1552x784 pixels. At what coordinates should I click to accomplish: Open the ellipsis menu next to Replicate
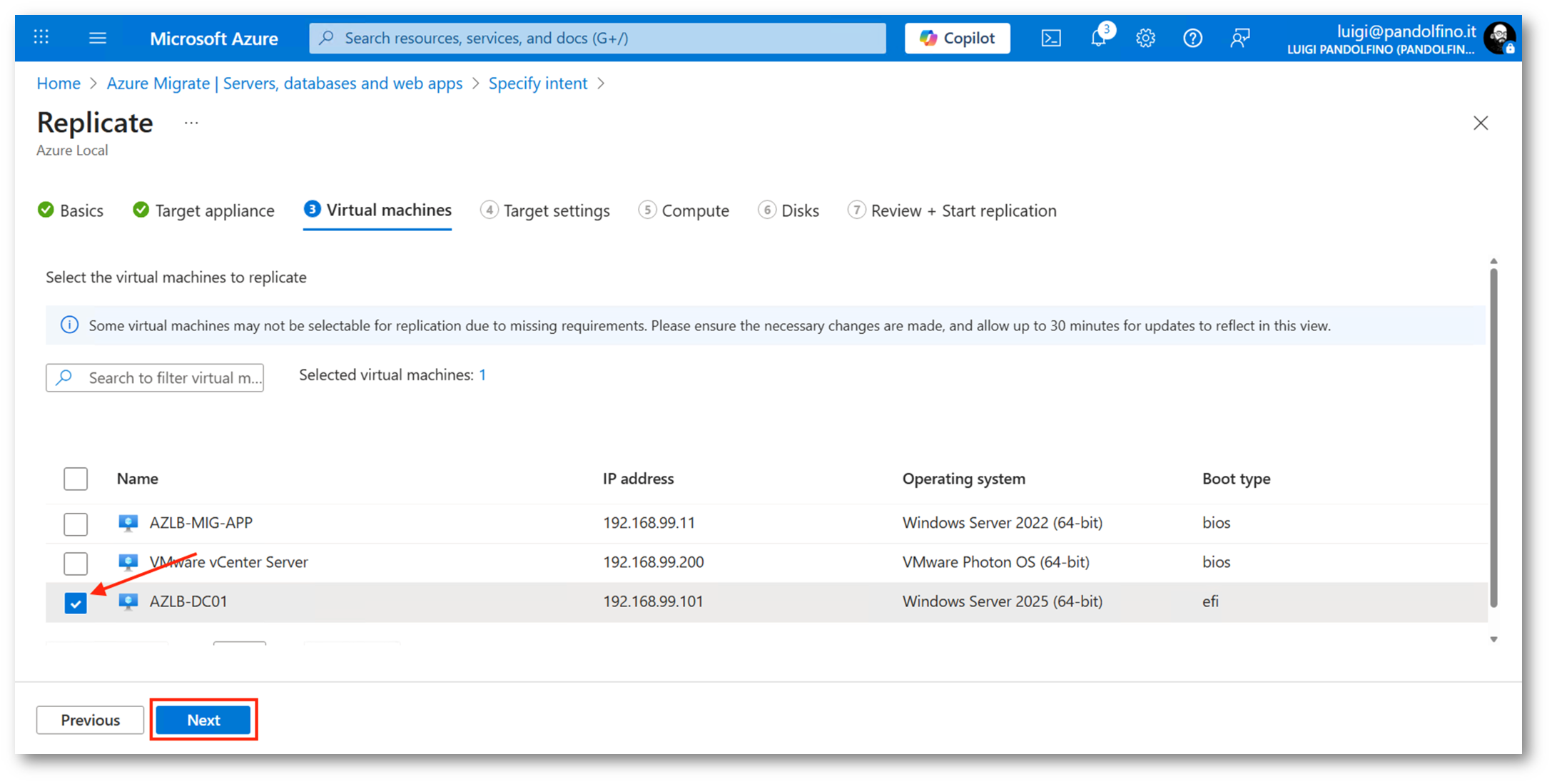(x=191, y=123)
